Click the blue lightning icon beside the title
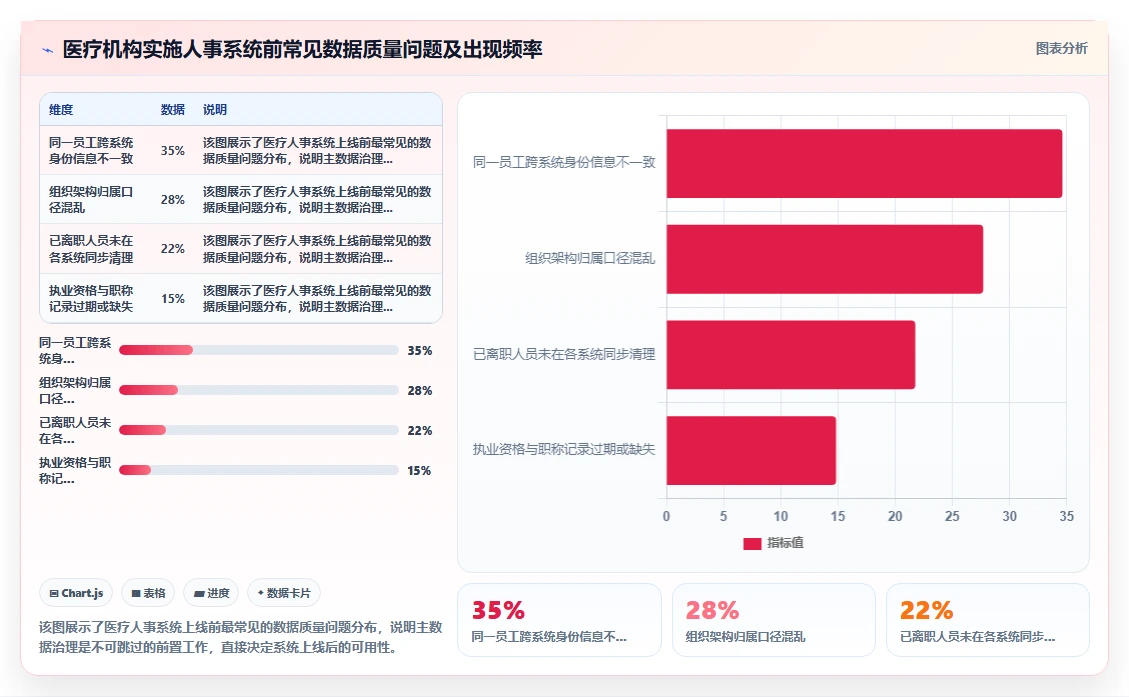1129x697 pixels. (48, 50)
